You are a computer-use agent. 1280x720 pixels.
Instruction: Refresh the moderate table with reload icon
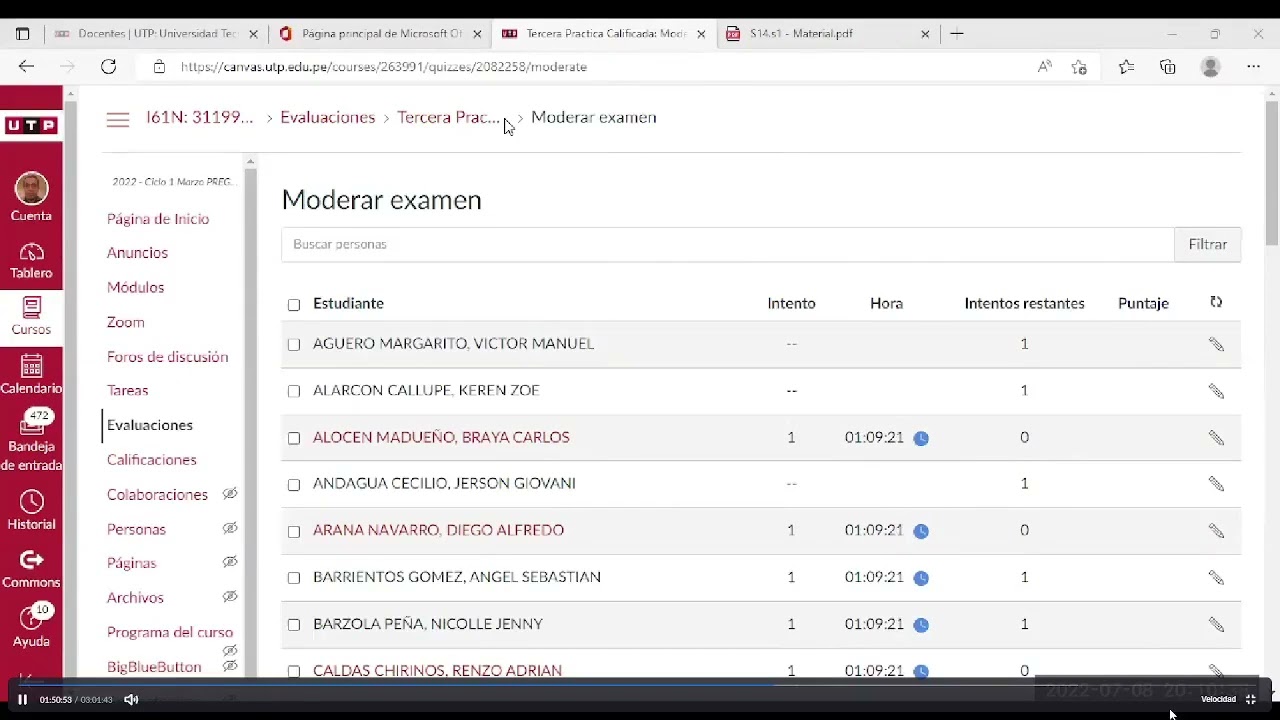1216,302
